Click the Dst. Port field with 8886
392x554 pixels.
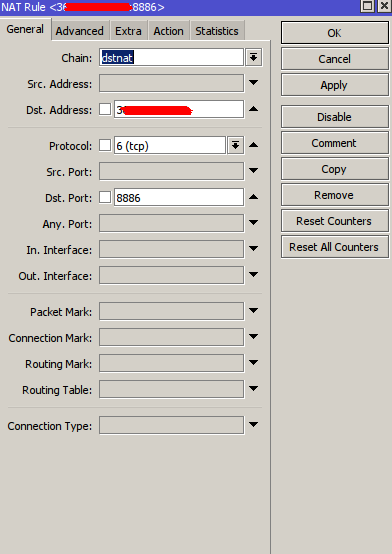(179, 198)
